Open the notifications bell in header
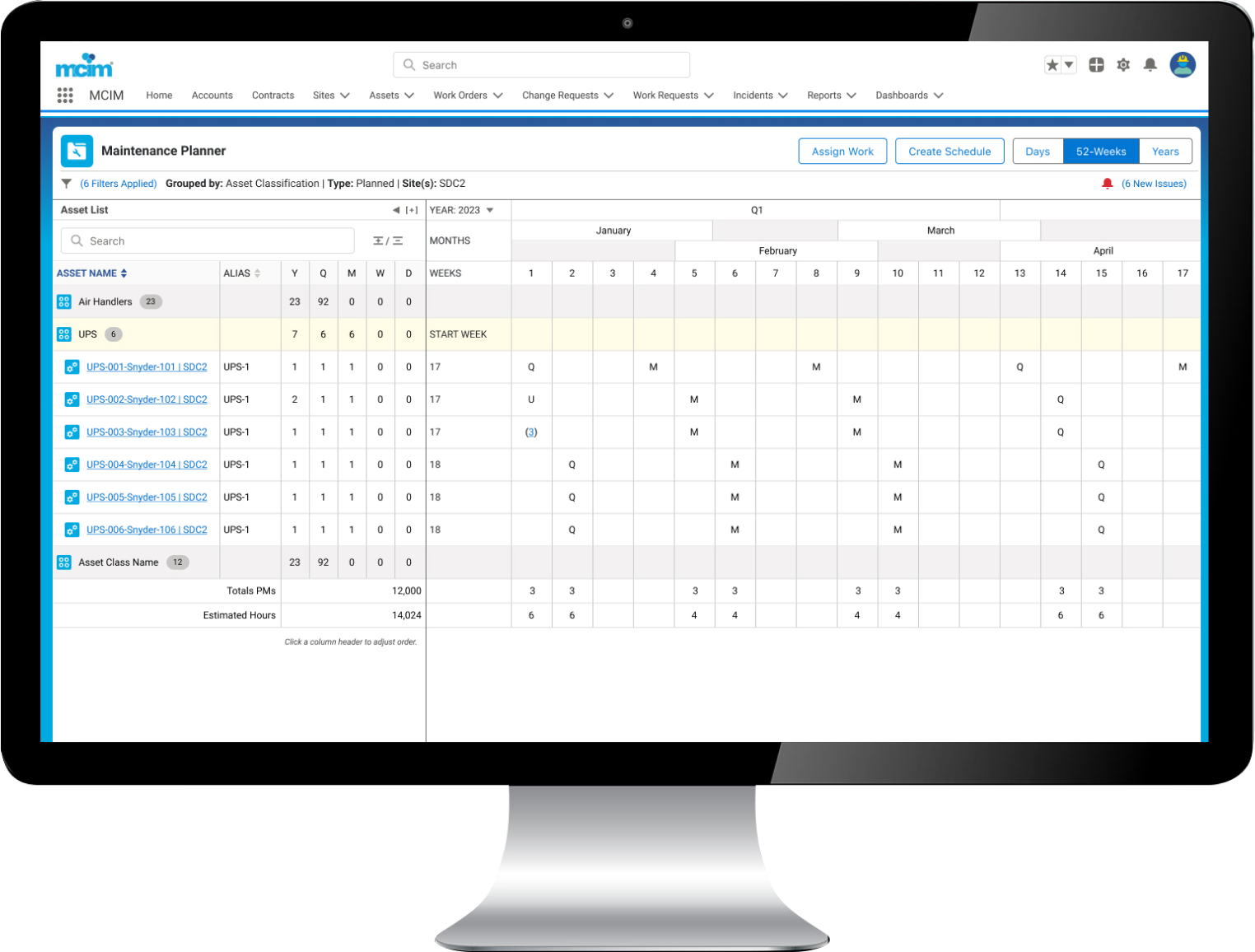Screen dimensions: 1255x952 (1150, 65)
